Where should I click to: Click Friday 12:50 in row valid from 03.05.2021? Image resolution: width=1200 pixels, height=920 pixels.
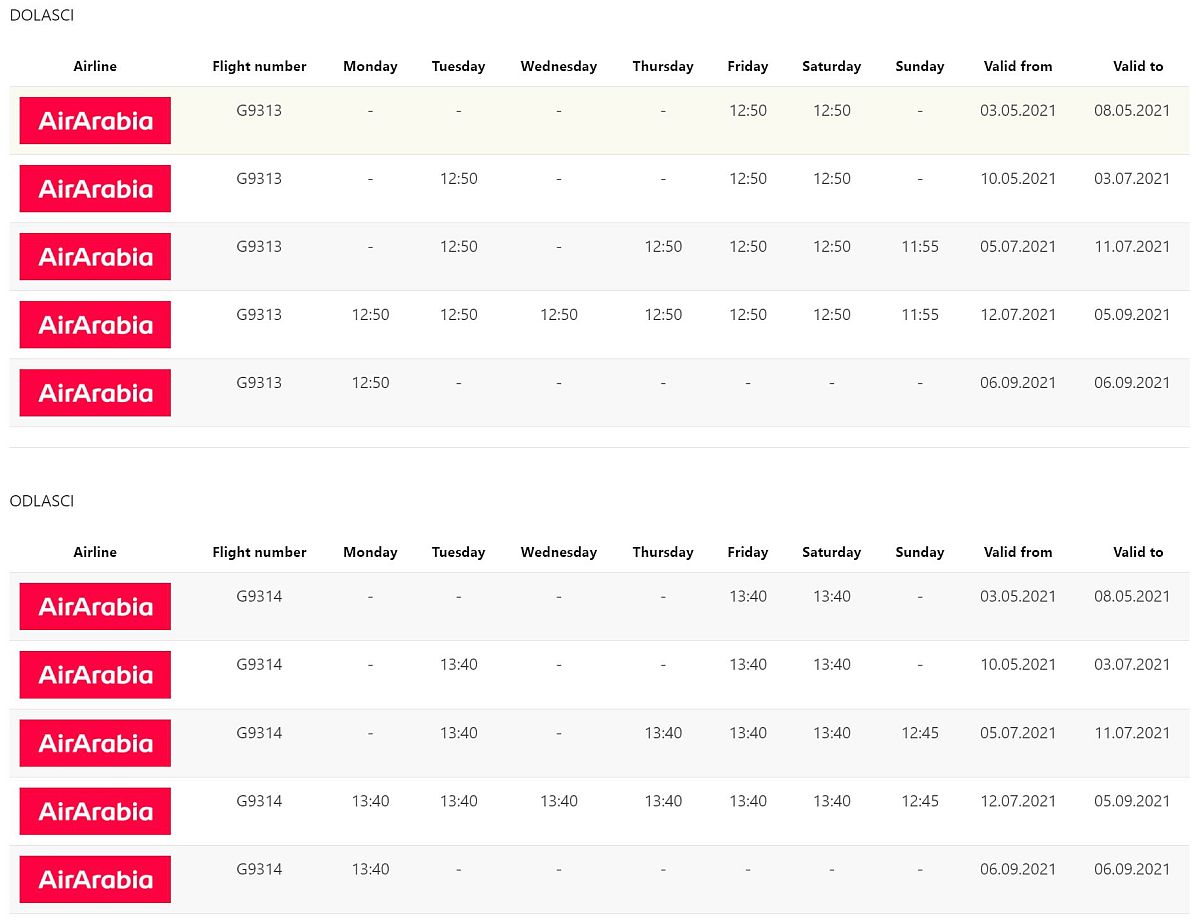(748, 110)
